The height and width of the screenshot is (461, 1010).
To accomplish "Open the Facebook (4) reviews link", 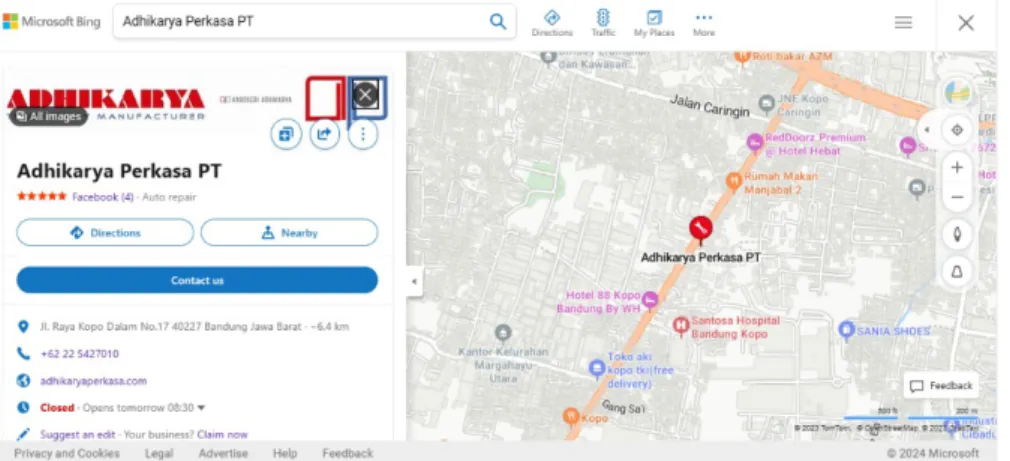I will (103, 197).
